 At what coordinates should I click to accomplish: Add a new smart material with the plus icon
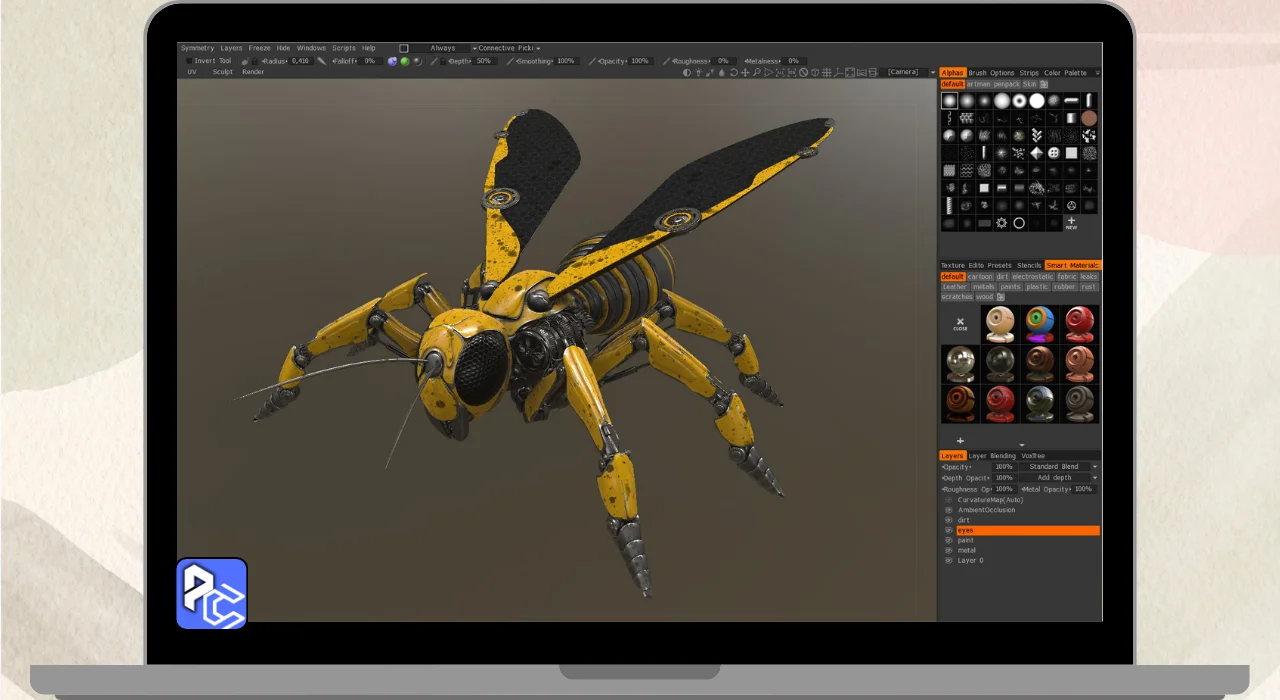pyautogui.click(x=960, y=441)
